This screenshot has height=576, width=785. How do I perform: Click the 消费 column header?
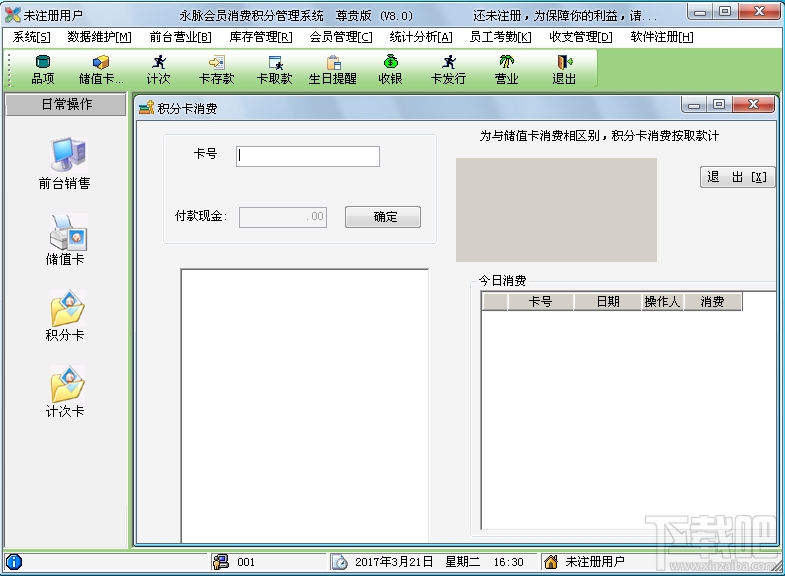point(712,302)
